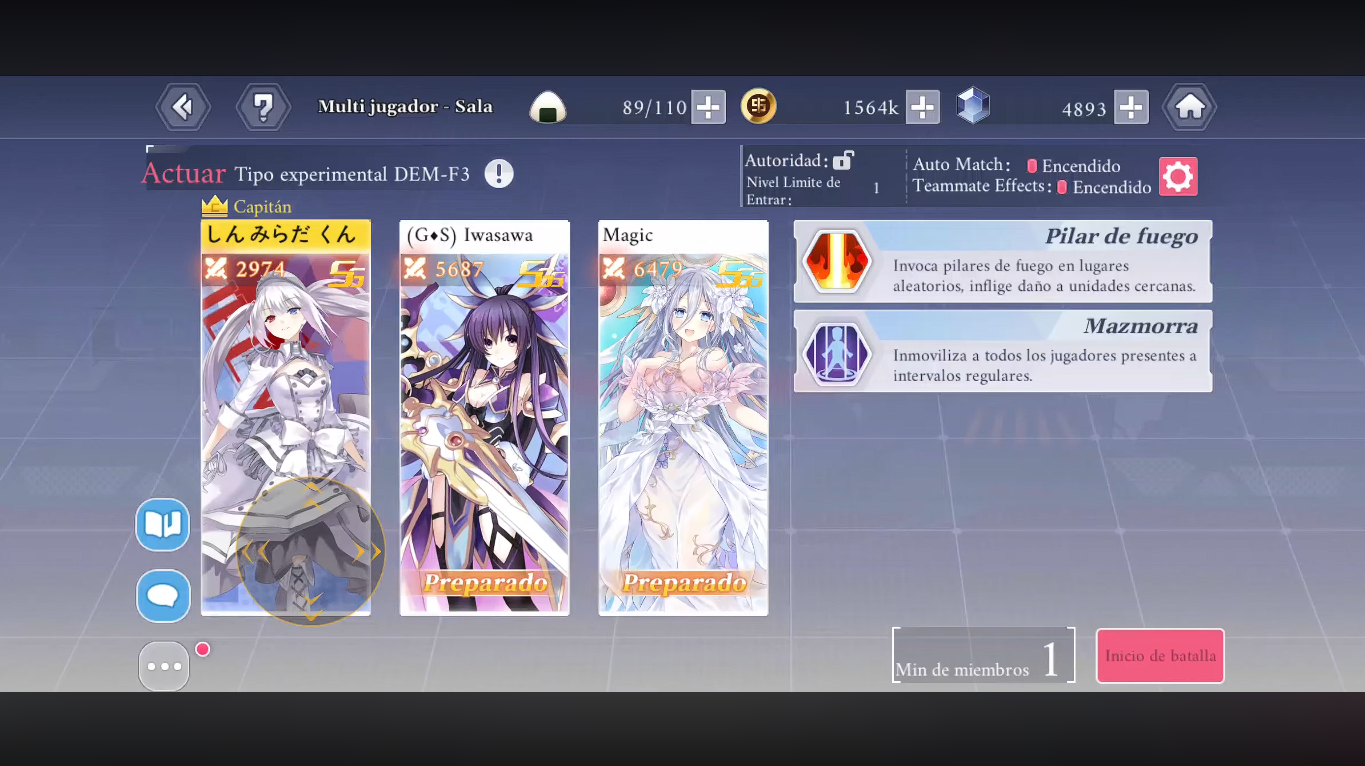Select the (G♦S) Iwasawa player card
Viewport: 1365px width, 766px height.
pyautogui.click(x=485, y=418)
